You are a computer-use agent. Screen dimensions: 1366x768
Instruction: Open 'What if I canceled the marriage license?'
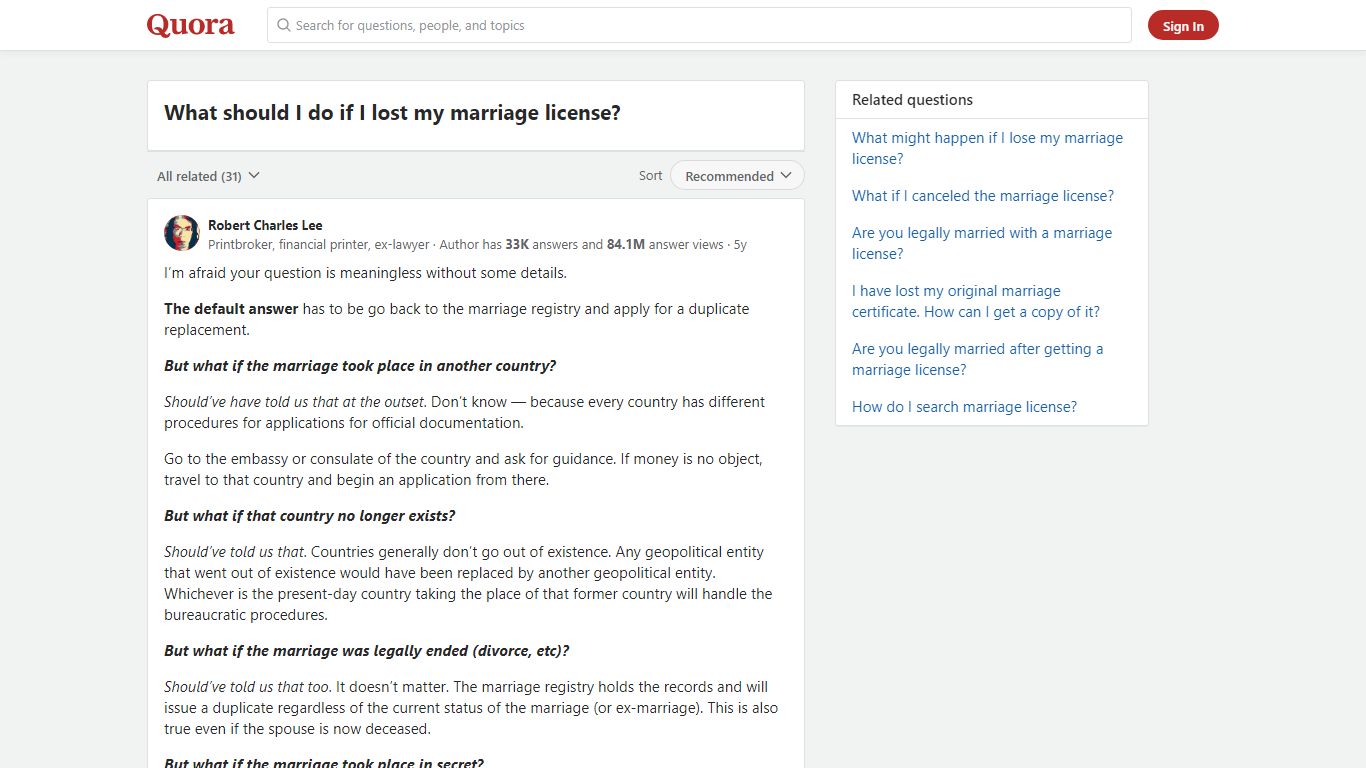click(983, 196)
